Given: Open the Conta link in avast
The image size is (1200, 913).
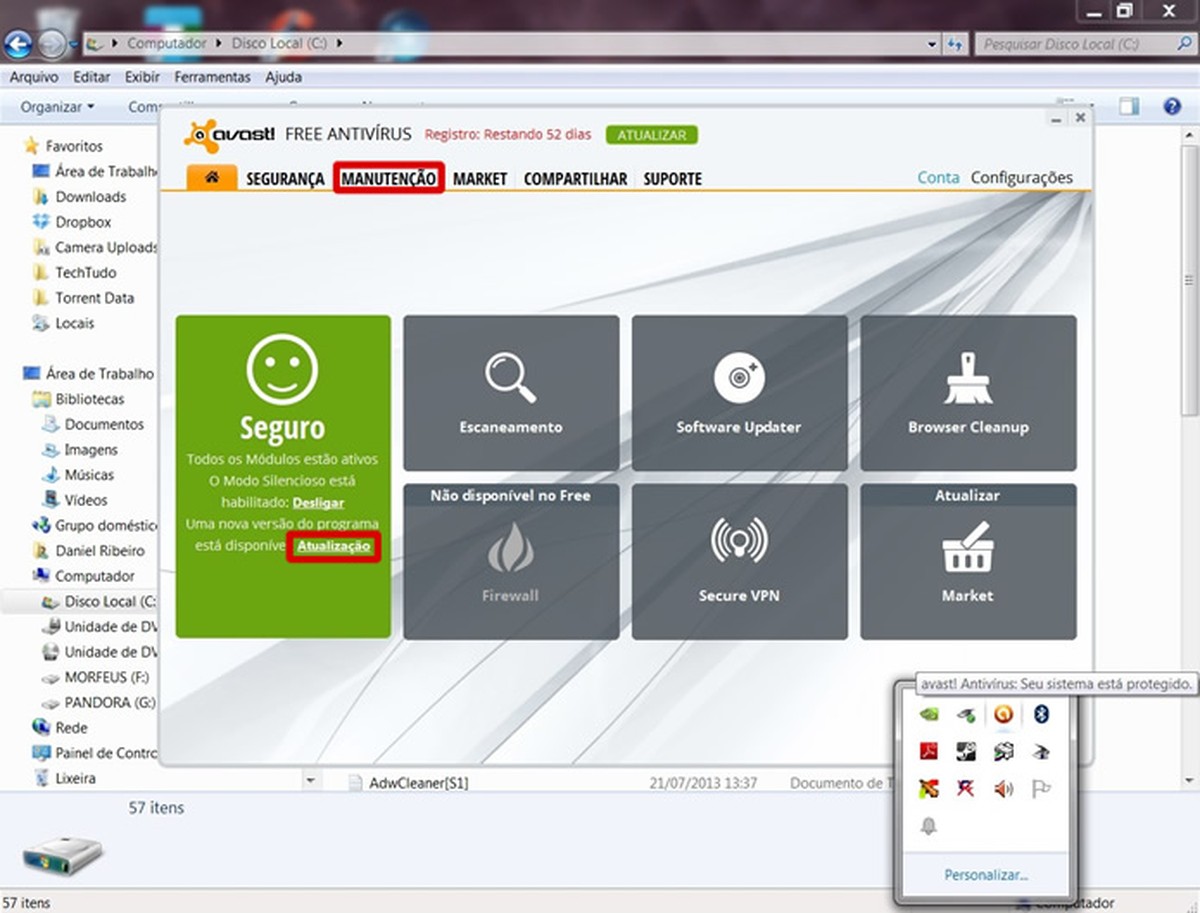Looking at the screenshot, I should 938,177.
